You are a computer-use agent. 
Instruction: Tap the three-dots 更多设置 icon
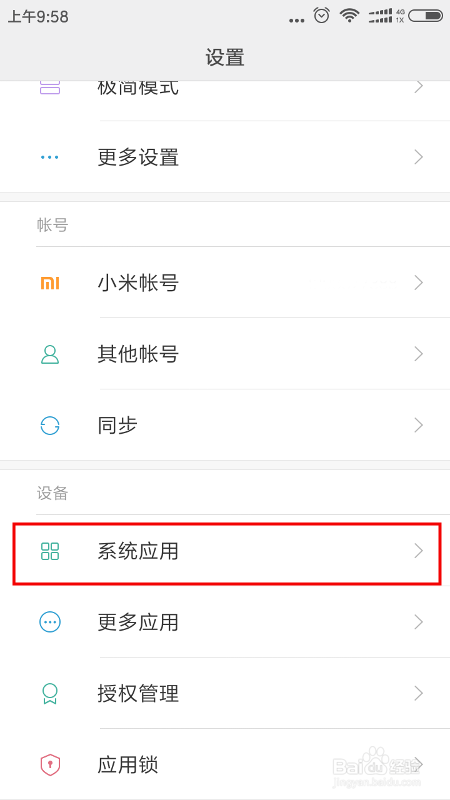coord(50,157)
